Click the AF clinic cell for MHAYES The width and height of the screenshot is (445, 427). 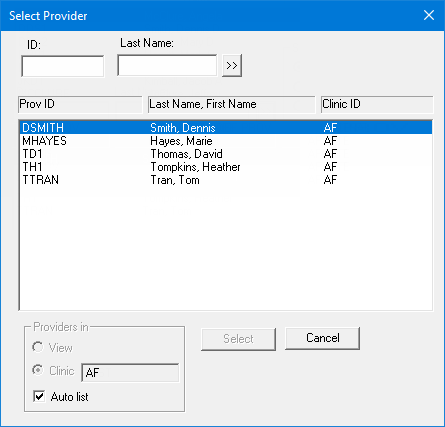[x=330, y=141]
